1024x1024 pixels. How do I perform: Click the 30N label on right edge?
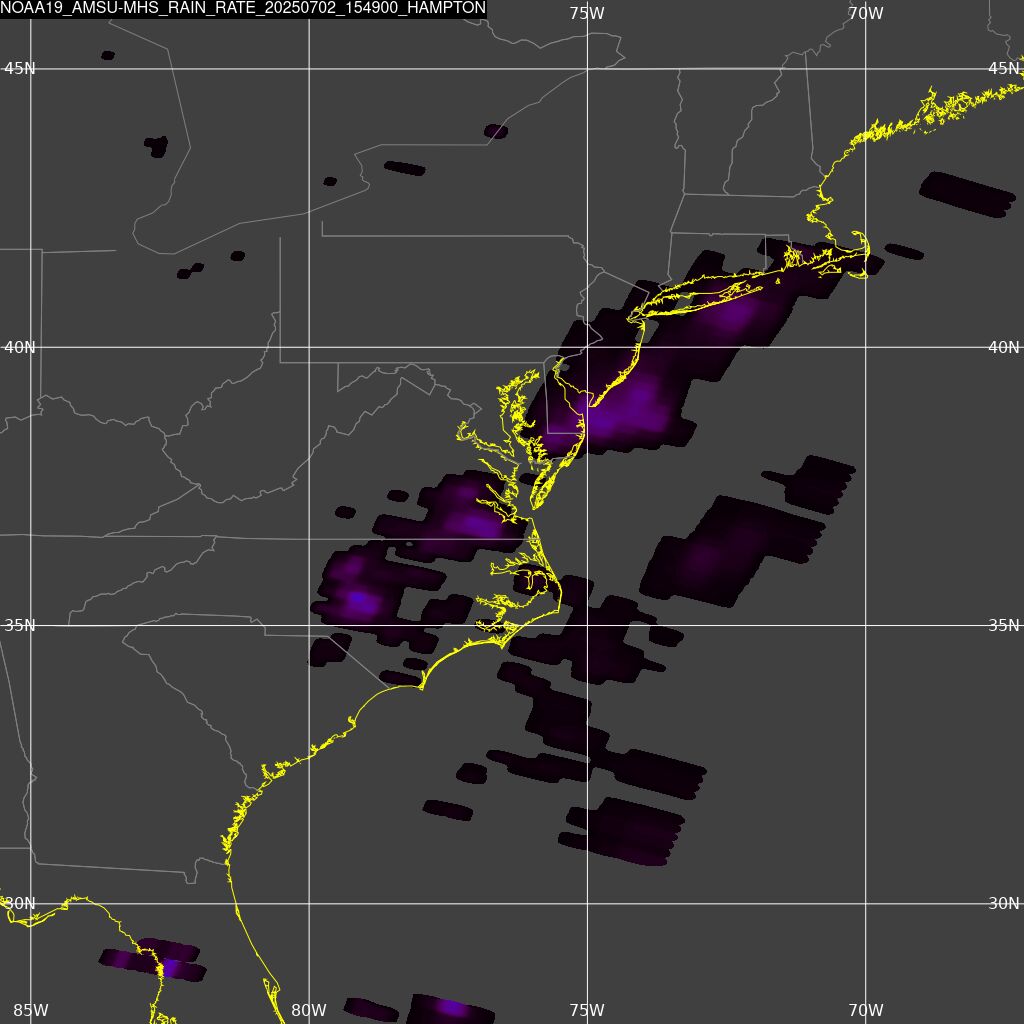pyautogui.click(x=1004, y=904)
